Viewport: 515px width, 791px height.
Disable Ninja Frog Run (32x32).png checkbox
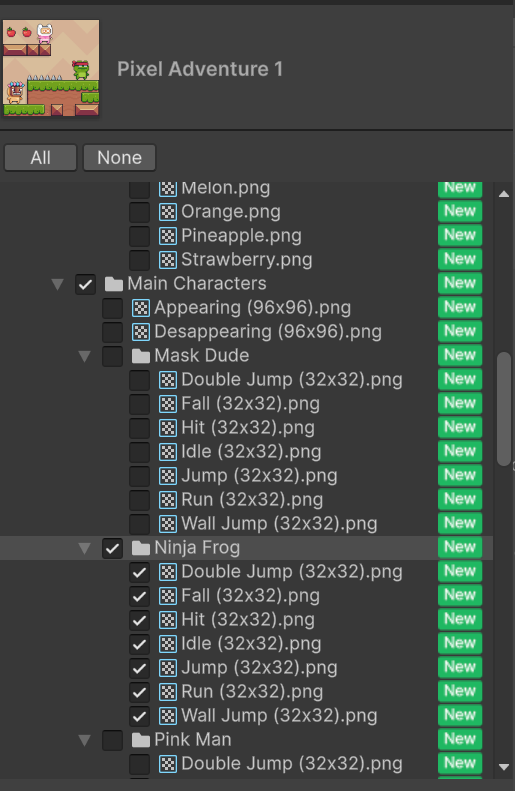pyautogui.click(x=139, y=692)
